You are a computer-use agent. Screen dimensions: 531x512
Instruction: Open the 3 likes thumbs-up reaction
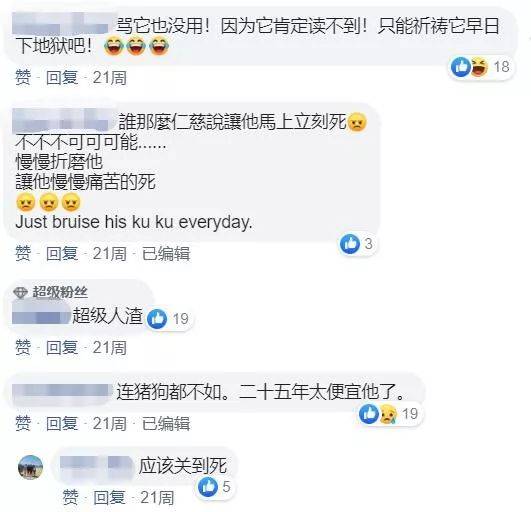(x=350, y=244)
